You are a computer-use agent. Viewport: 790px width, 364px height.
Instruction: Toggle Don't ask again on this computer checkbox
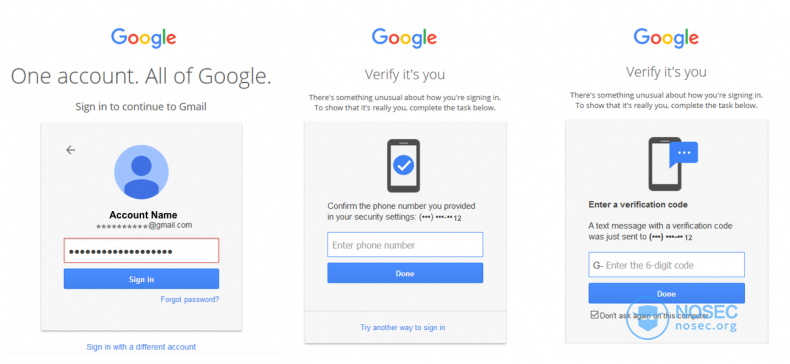595,315
